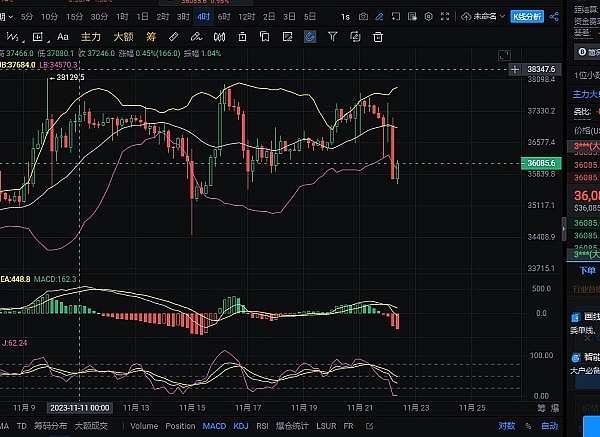Toggle the KDJ indicator
Viewport: 600px width, 437px height.
[241, 426]
